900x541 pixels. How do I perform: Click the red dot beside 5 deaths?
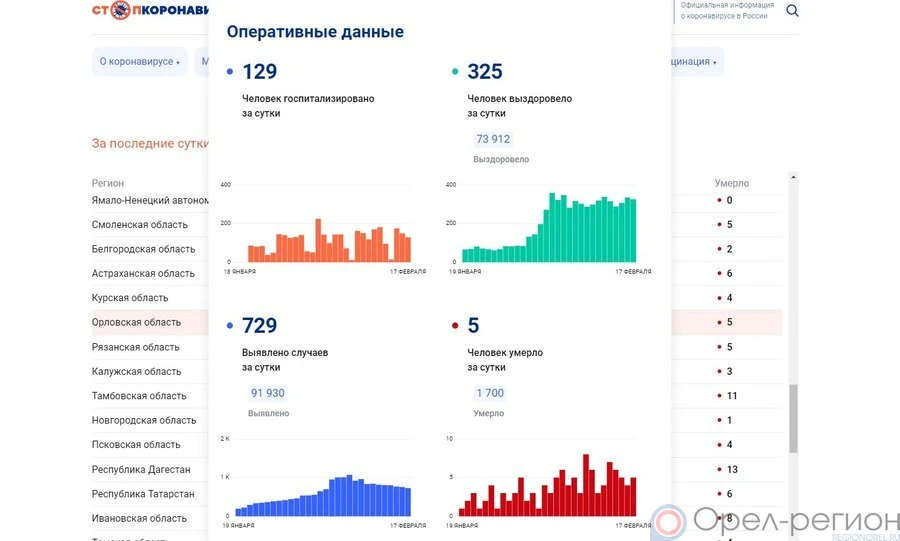pyautogui.click(x=455, y=326)
